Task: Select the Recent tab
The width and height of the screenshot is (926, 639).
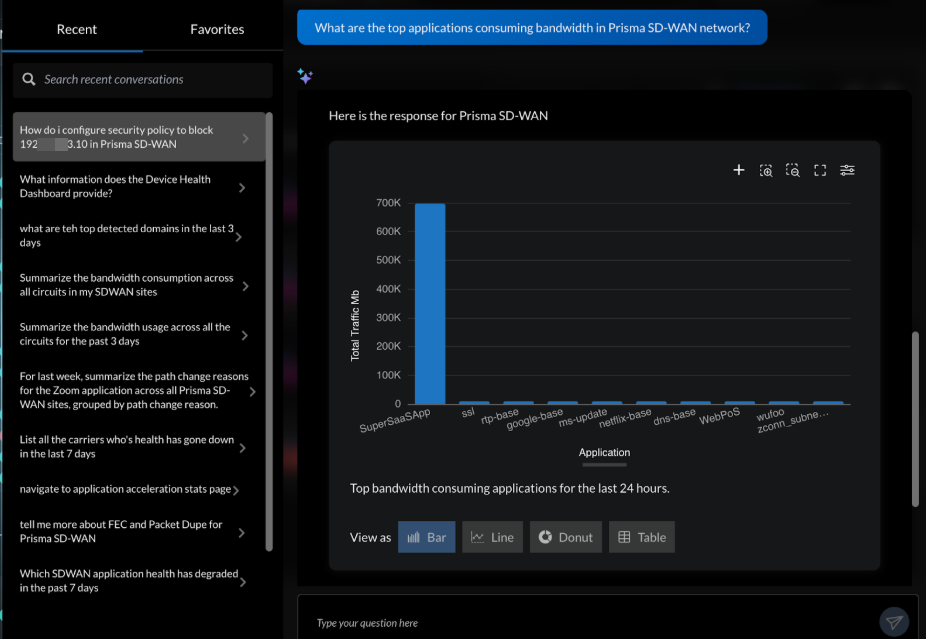Action: tap(75, 30)
